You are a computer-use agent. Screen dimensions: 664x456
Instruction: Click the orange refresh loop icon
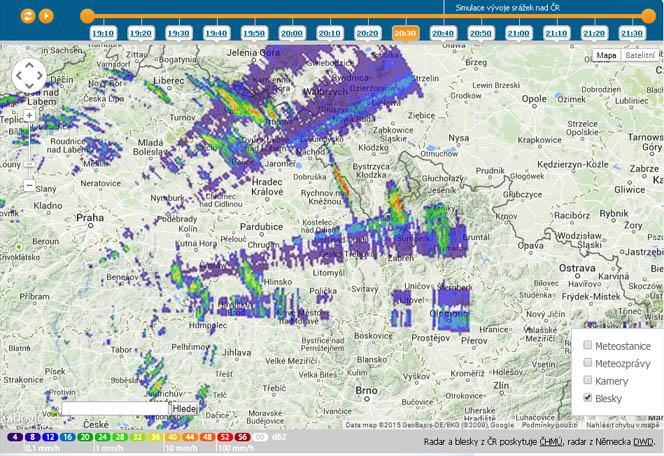[28, 16]
